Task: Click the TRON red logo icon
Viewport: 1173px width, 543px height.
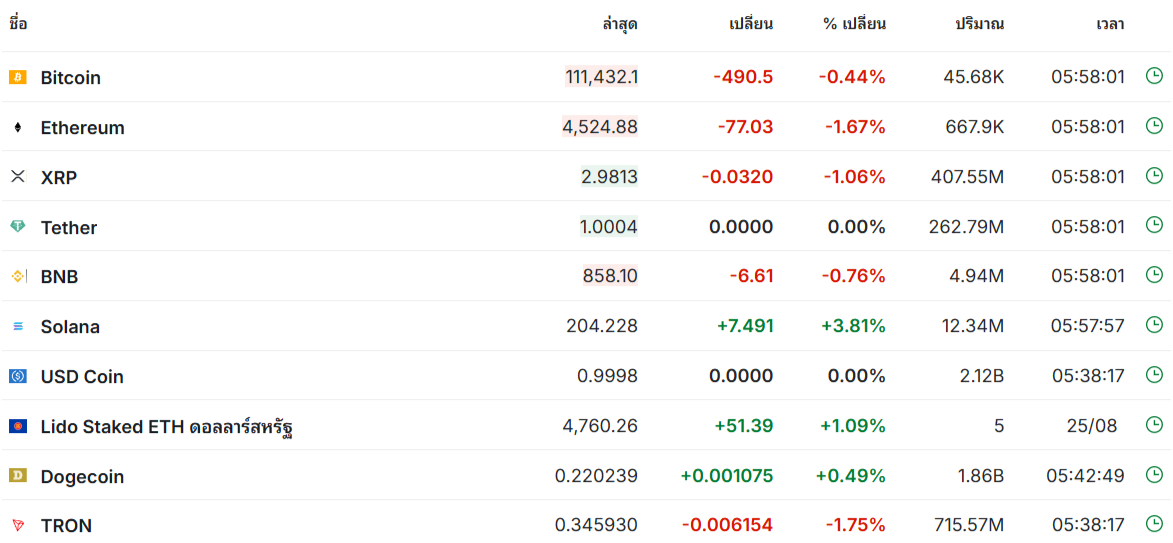Action: (x=18, y=525)
